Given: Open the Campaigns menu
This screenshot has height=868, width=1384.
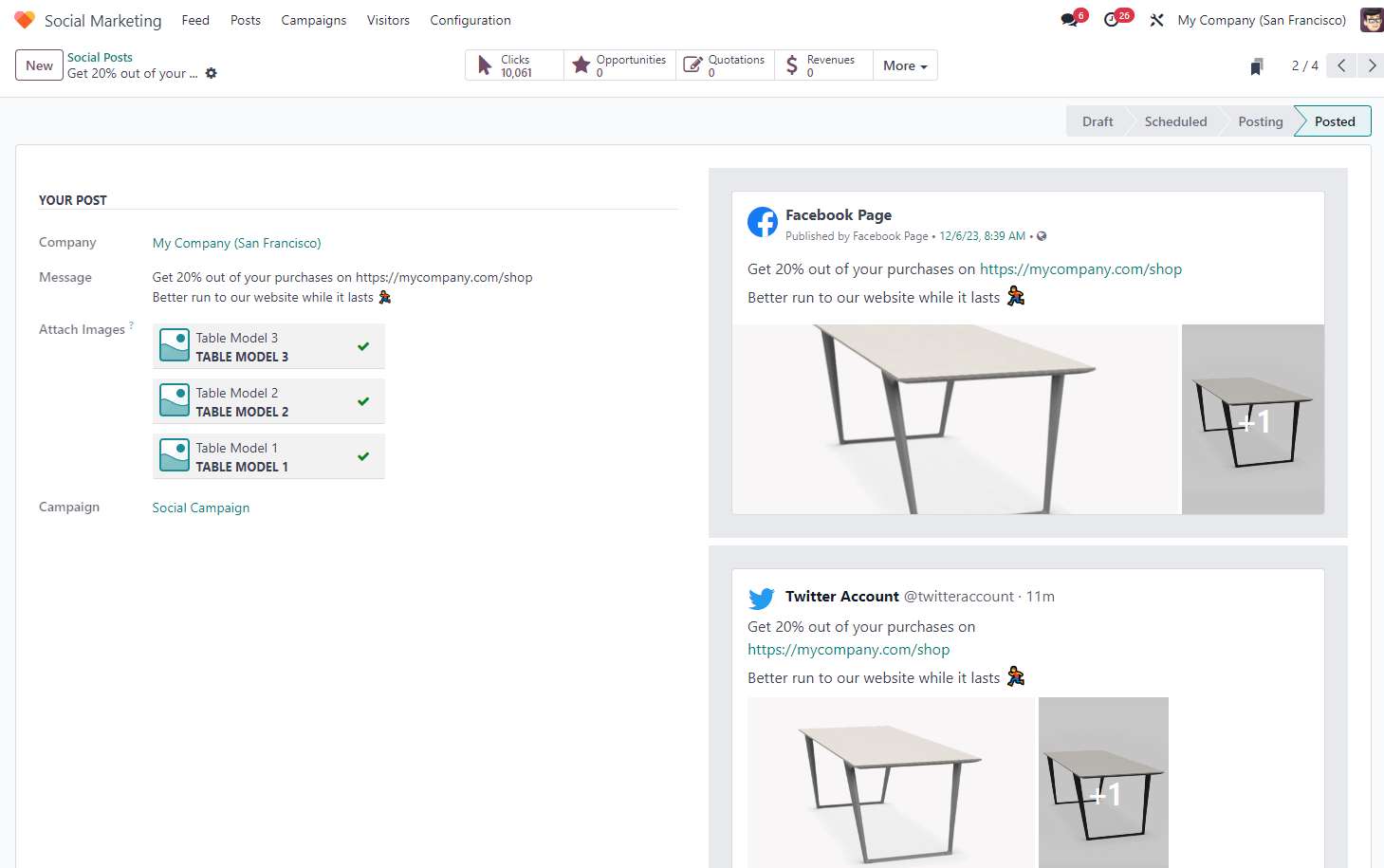Looking at the screenshot, I should click(x=313, y=20).
